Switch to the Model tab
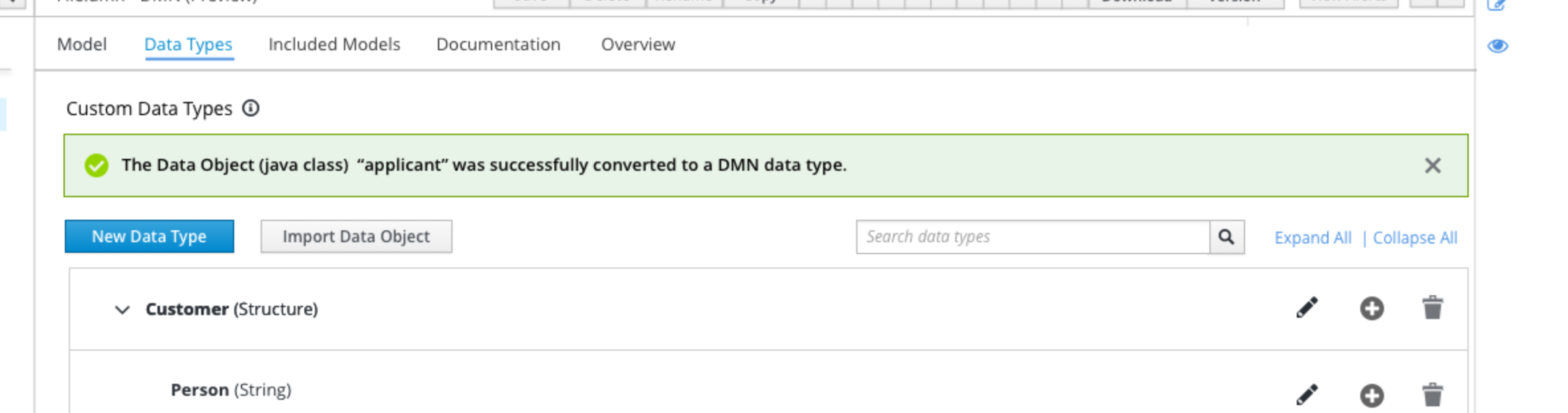Viewport: 1568px width, 413px height. pos(81,44)
